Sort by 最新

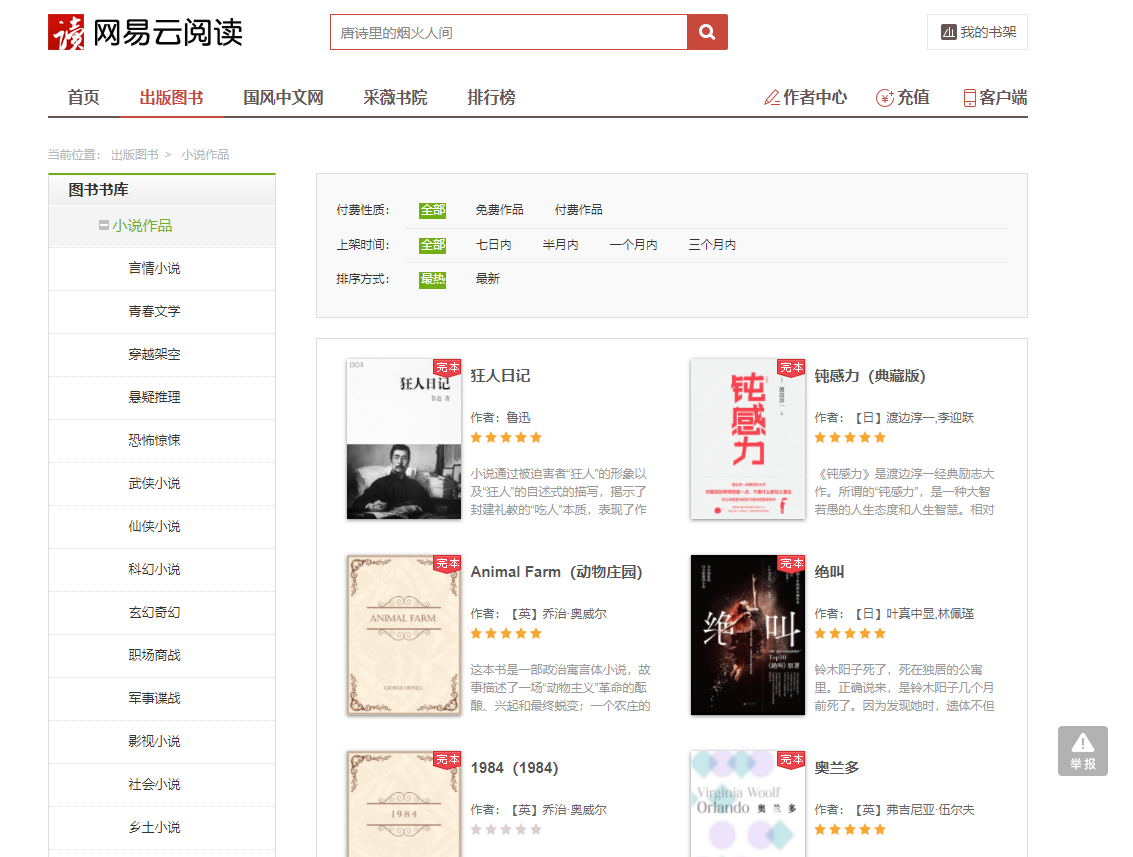488,279
